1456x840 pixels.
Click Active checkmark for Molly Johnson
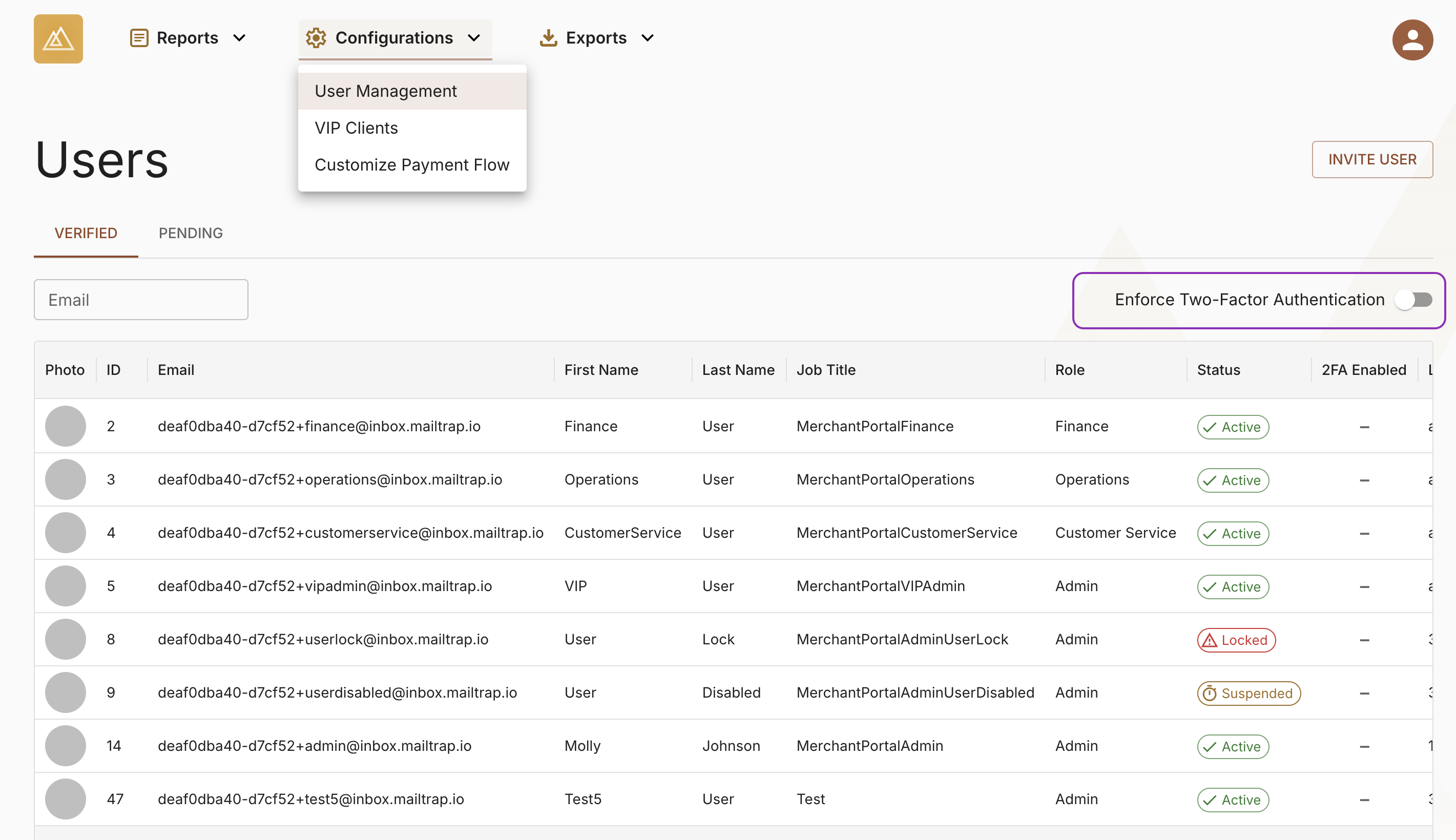pyautogui.click(x=1210, y=747)
